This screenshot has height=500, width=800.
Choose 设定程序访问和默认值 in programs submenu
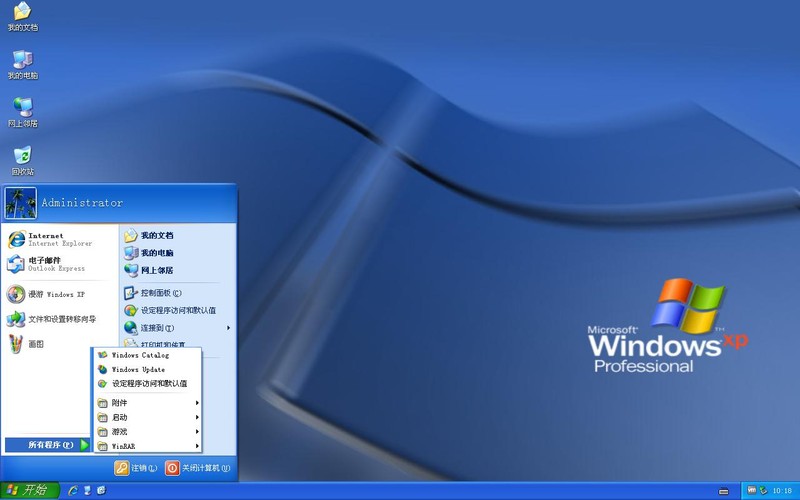click(x=147, y=384)
